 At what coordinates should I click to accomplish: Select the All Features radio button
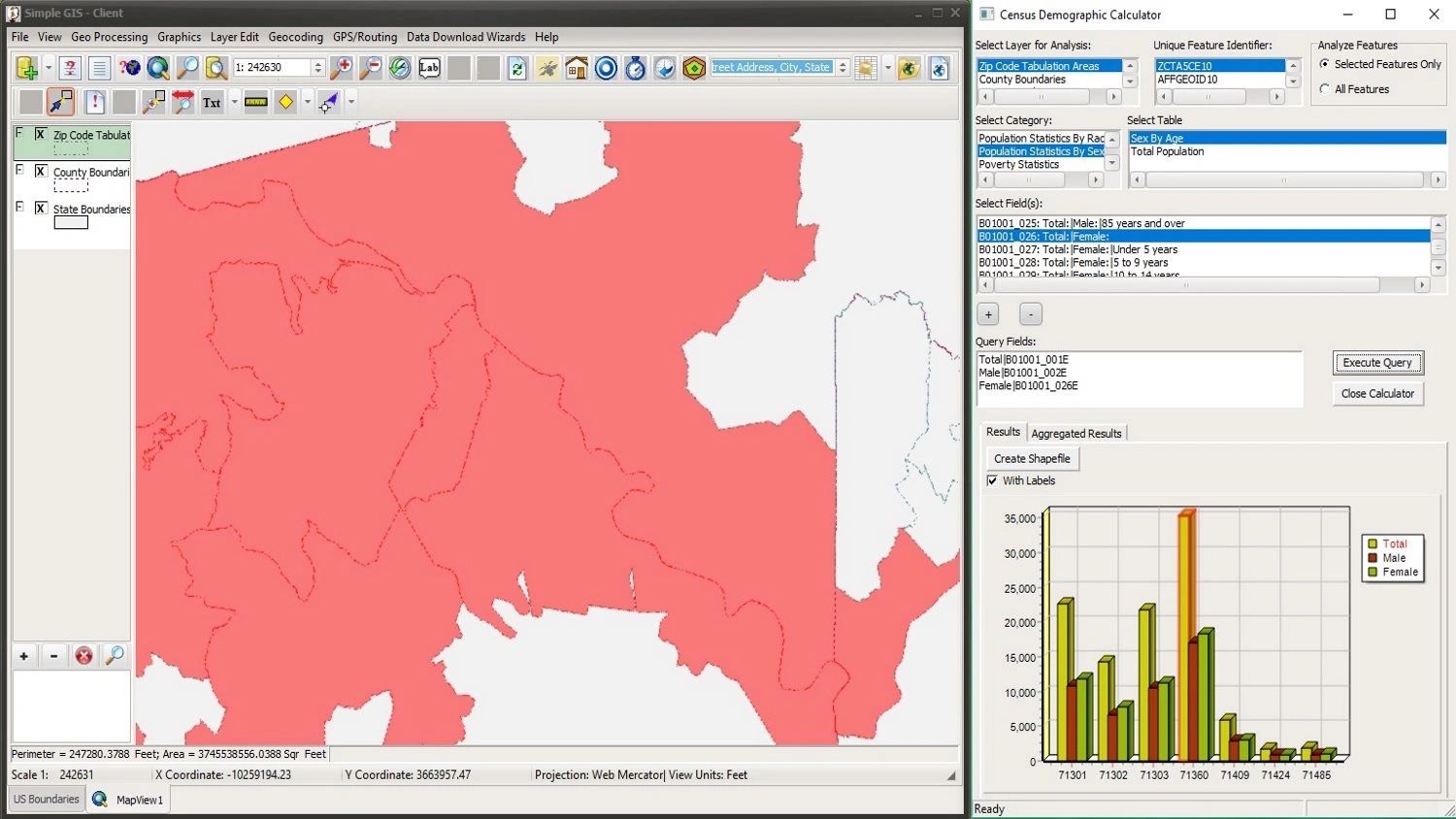(1325, 89)
